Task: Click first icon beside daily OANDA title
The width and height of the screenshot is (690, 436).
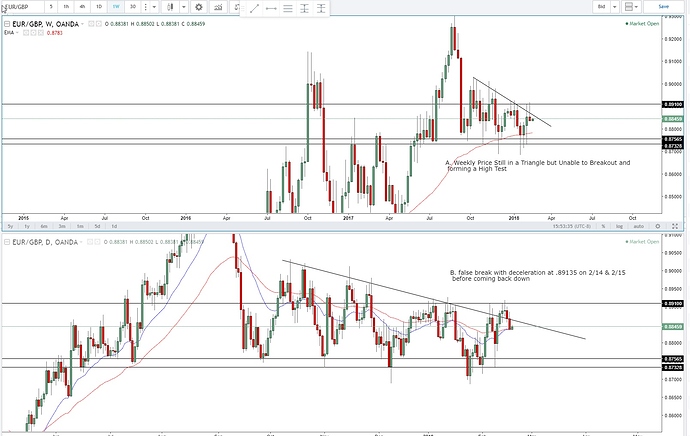Action: click(x=91, y=242)
